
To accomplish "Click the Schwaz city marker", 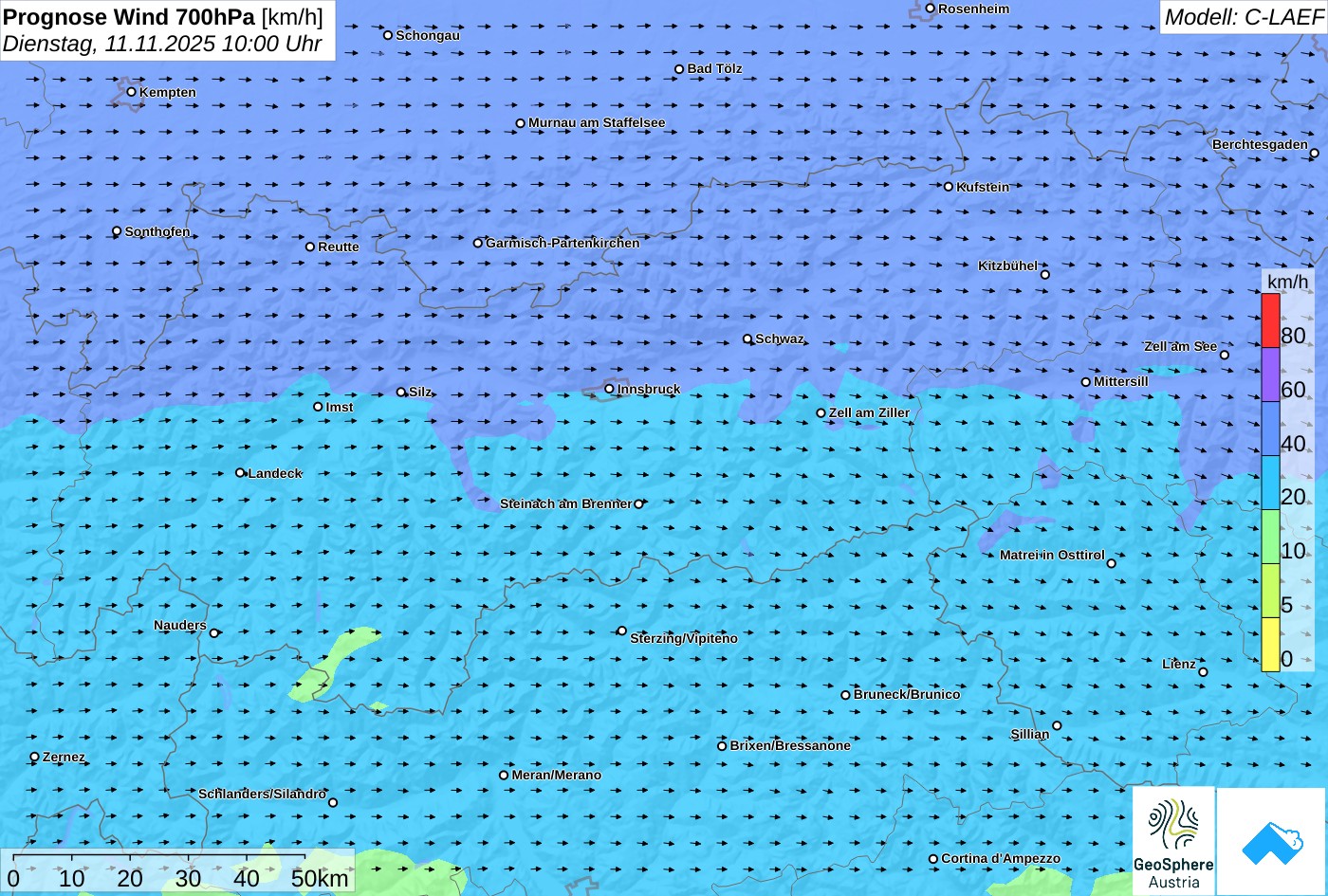I will [747, 338].
